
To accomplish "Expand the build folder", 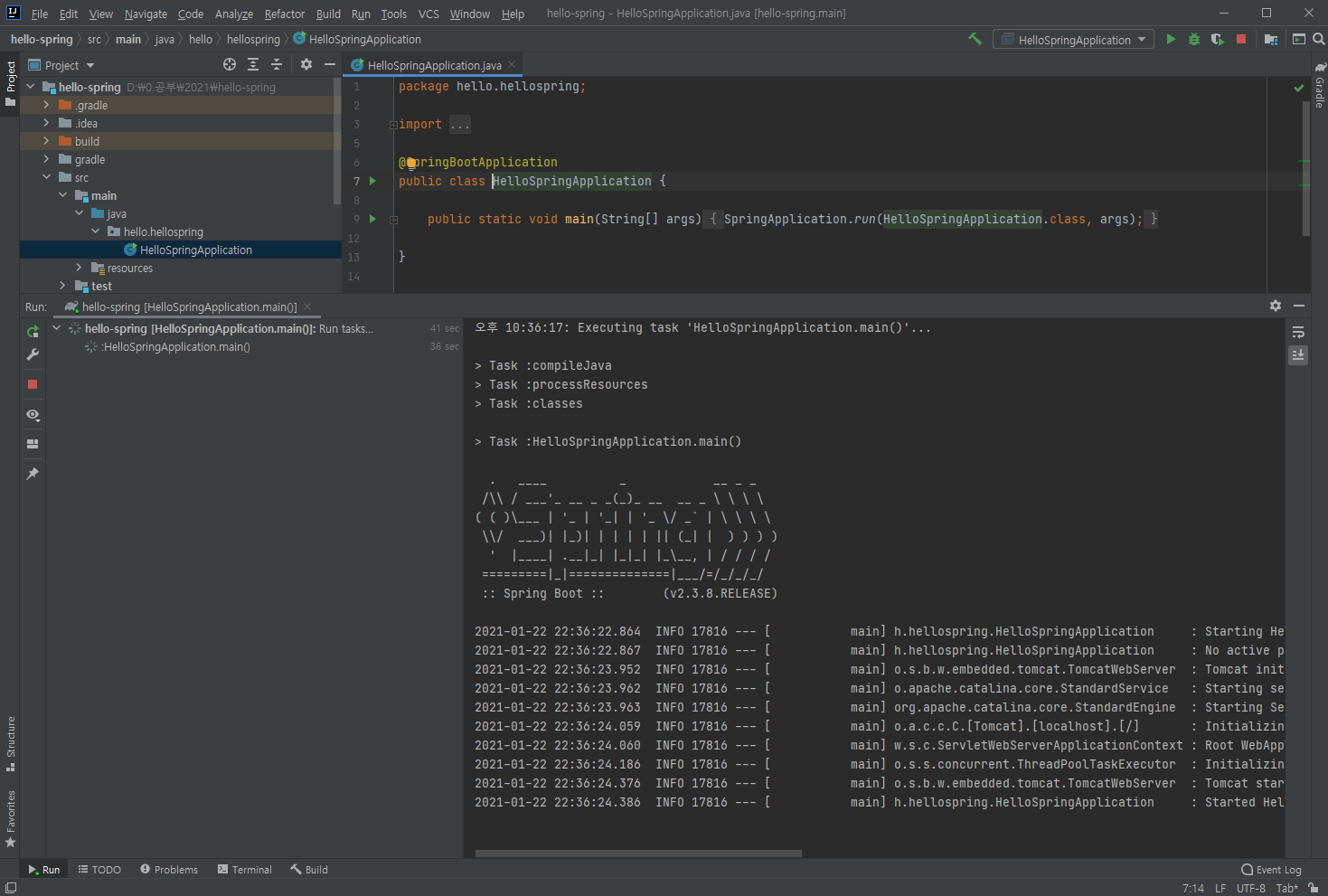I will point(46,141).
